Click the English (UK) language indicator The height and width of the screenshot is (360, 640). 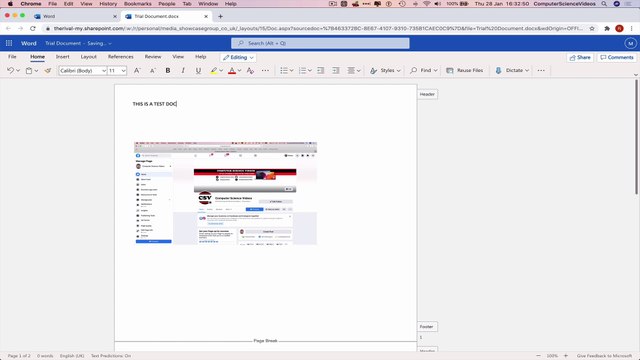click(x=72, y=356)
